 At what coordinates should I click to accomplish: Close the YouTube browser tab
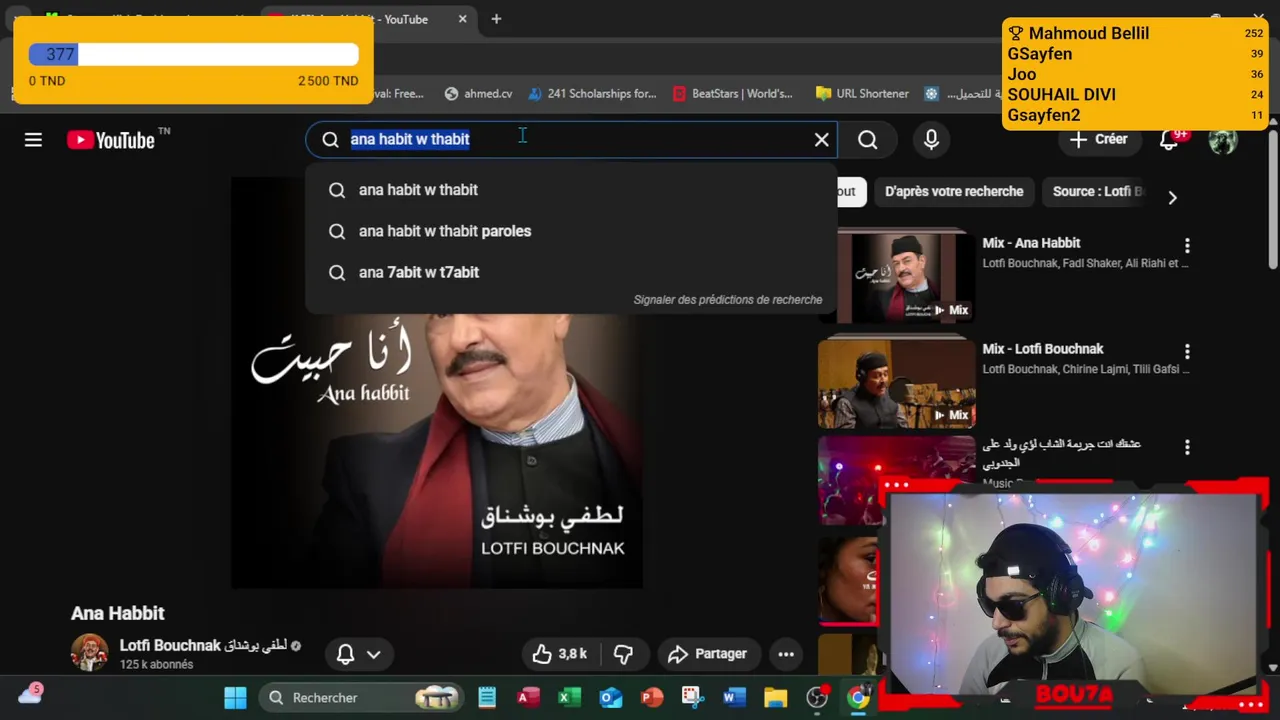[463, 19]
